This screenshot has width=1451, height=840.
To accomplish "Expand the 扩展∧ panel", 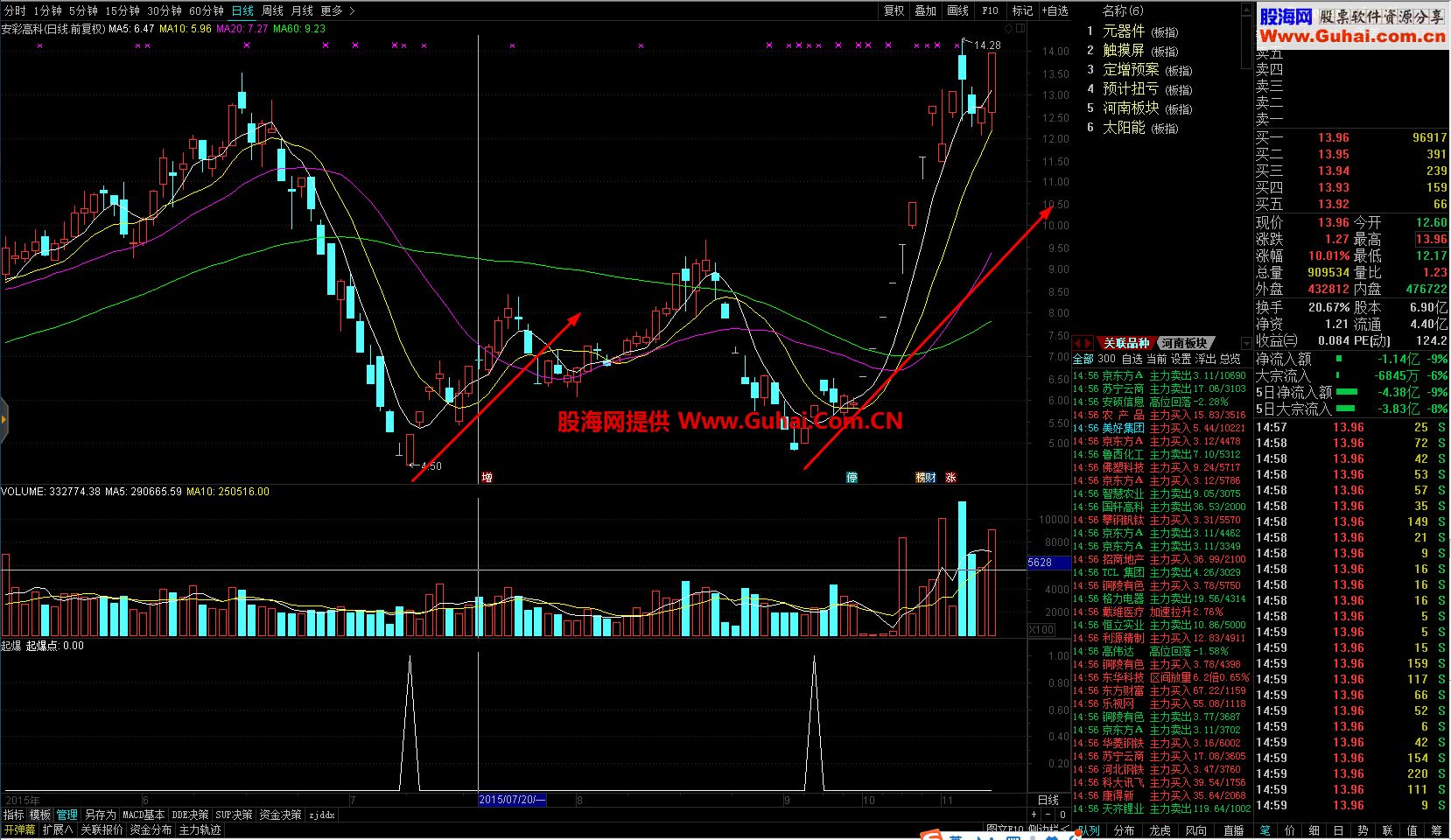I will click(58, 829).
